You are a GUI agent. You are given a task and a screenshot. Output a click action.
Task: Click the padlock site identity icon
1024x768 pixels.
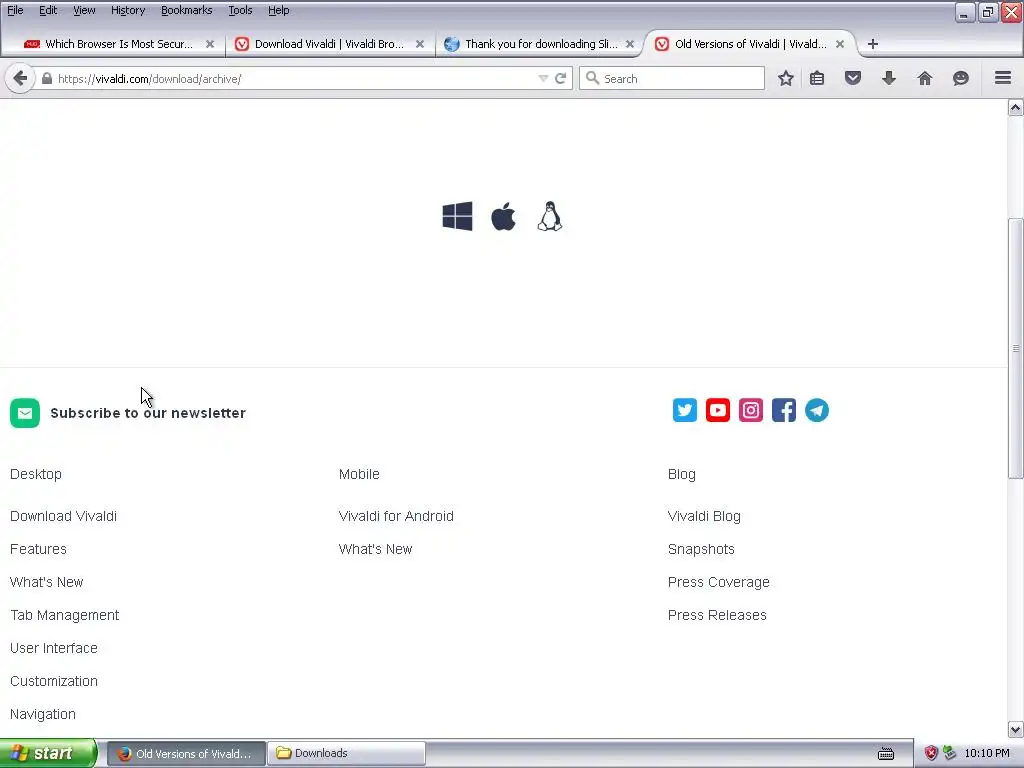[46, 78]
